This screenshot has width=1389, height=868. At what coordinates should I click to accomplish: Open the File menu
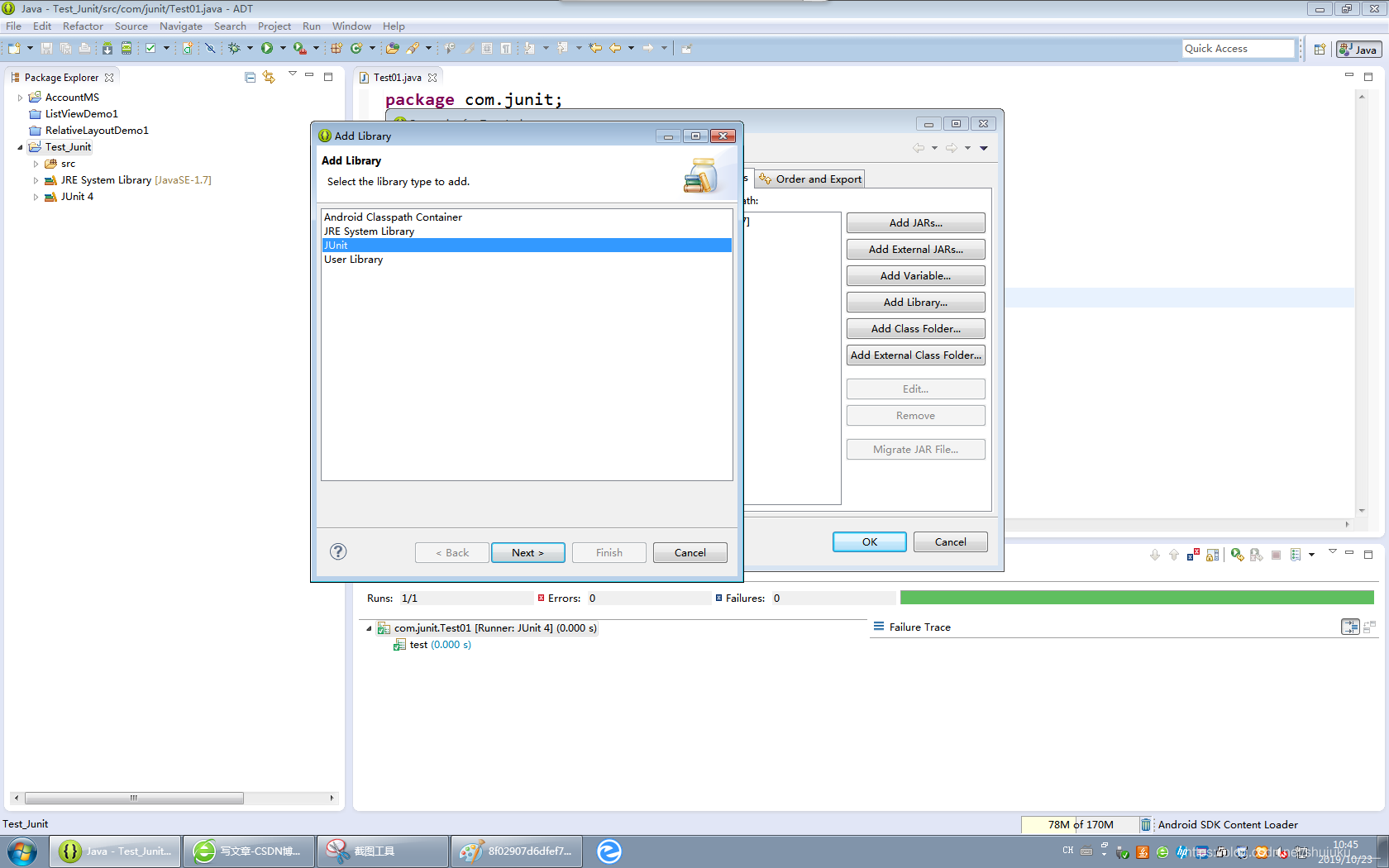pyautogui.click(x=13, y=26)
